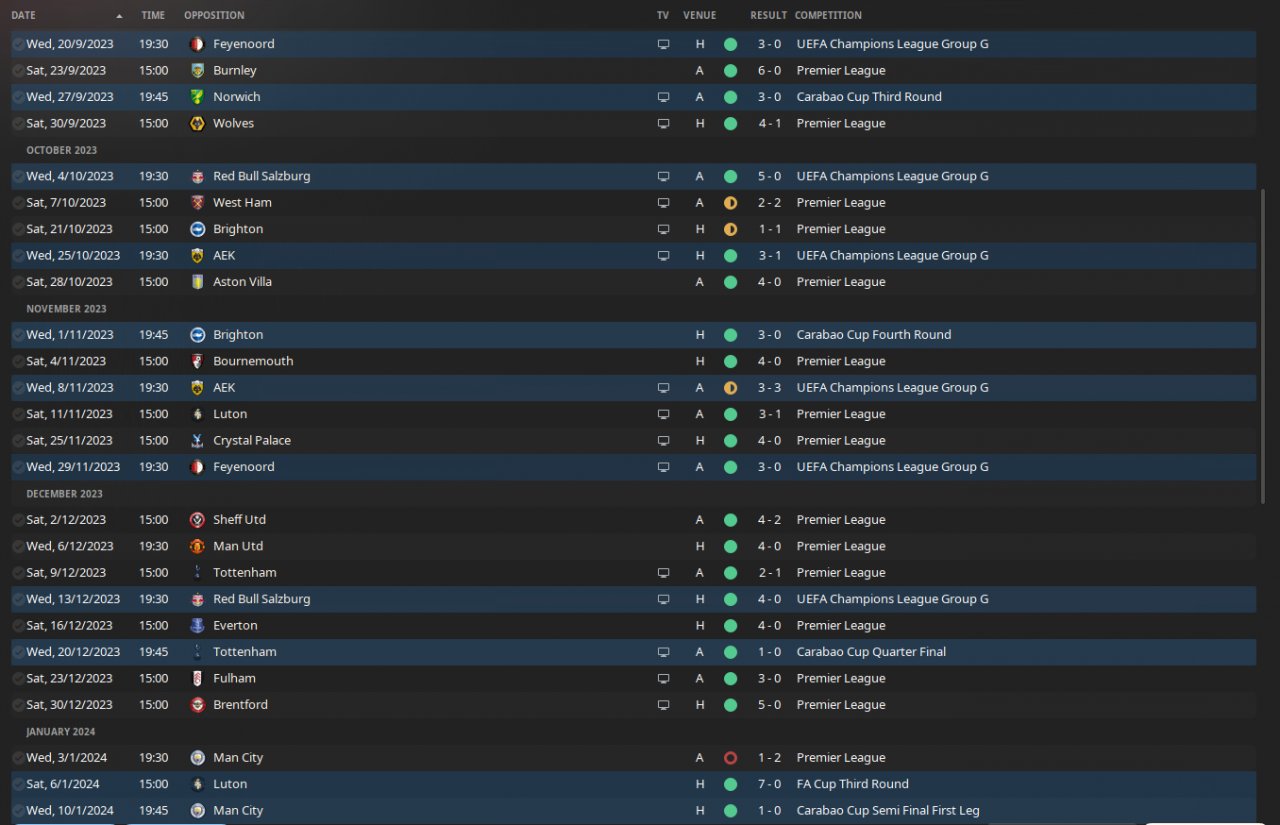
Task: Click the Man Utd club crest
Action: point(197,547)
